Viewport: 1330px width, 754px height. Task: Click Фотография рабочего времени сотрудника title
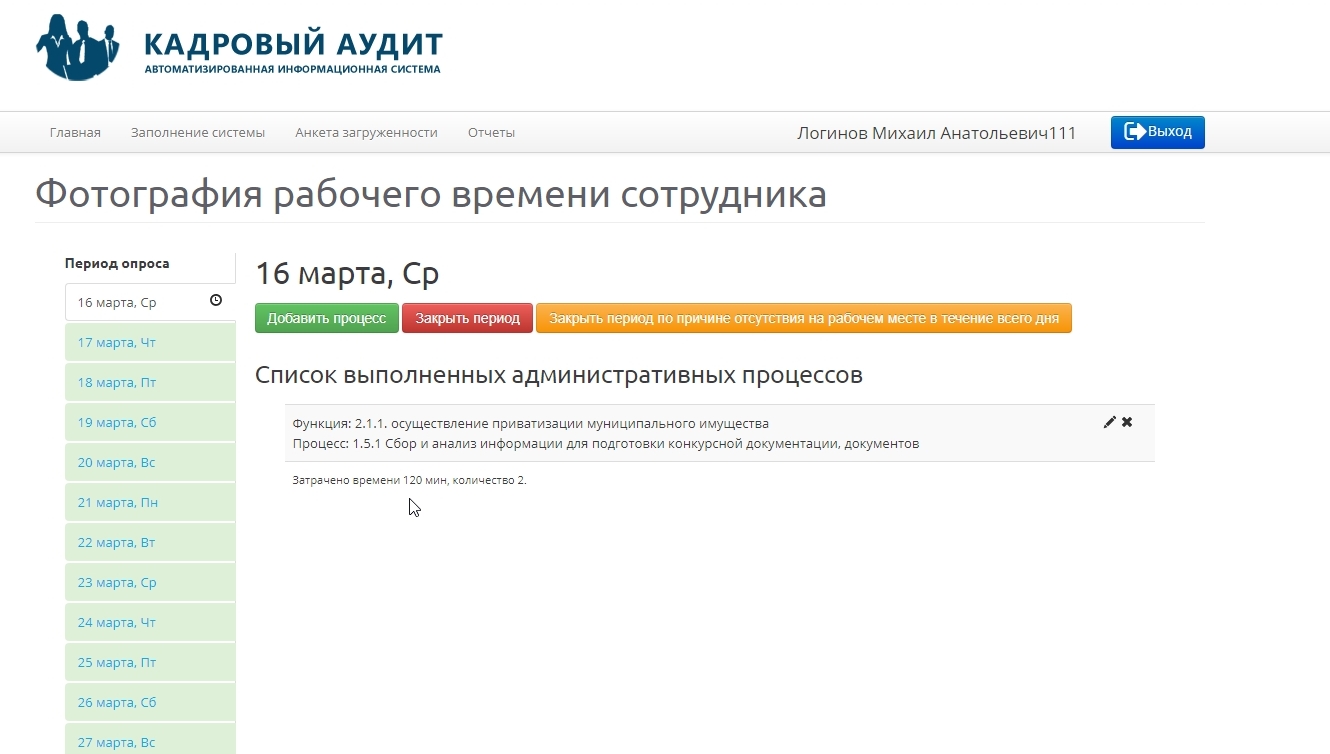pos(431,194)
